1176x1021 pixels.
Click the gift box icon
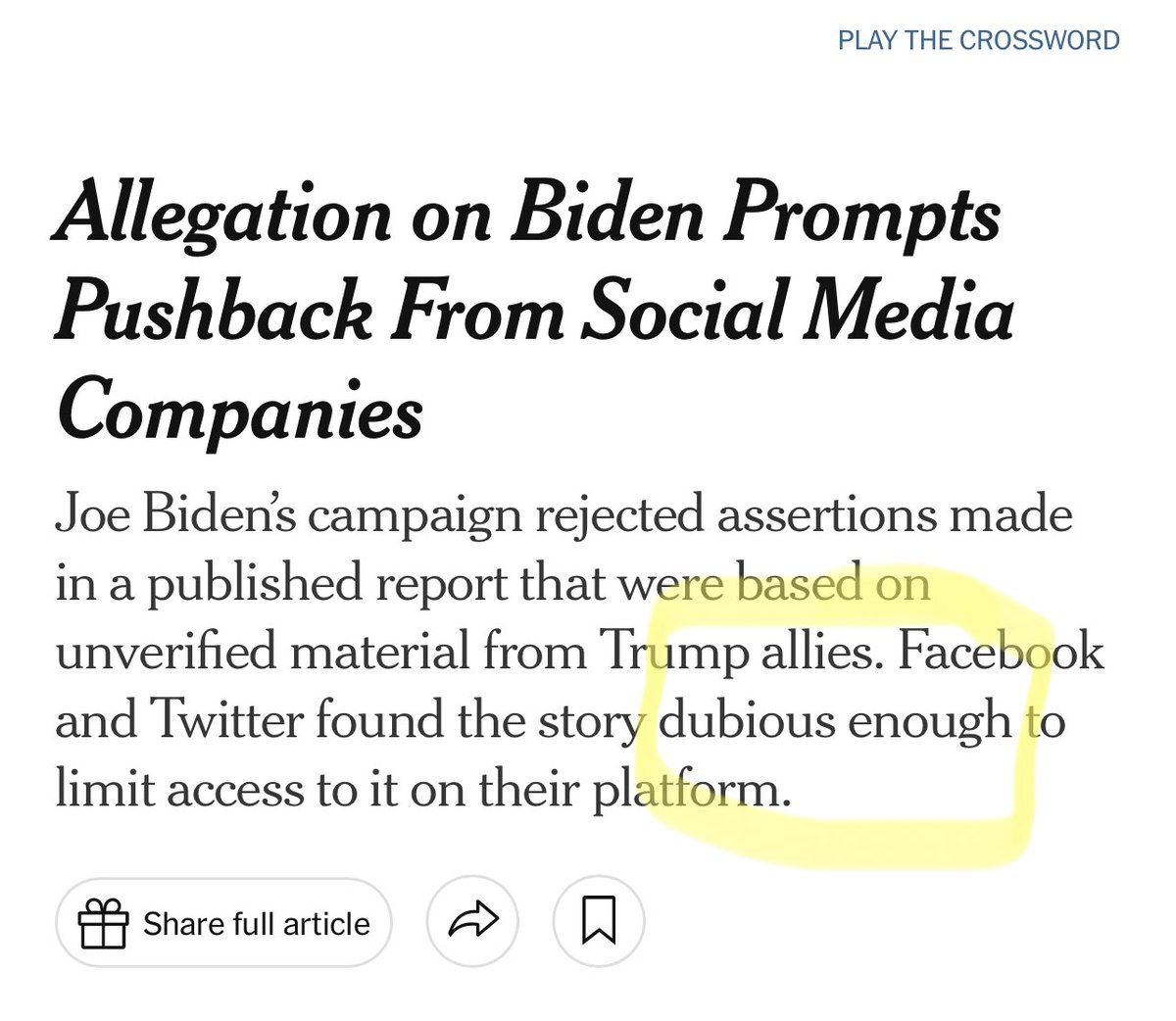(x=103, y=924)
